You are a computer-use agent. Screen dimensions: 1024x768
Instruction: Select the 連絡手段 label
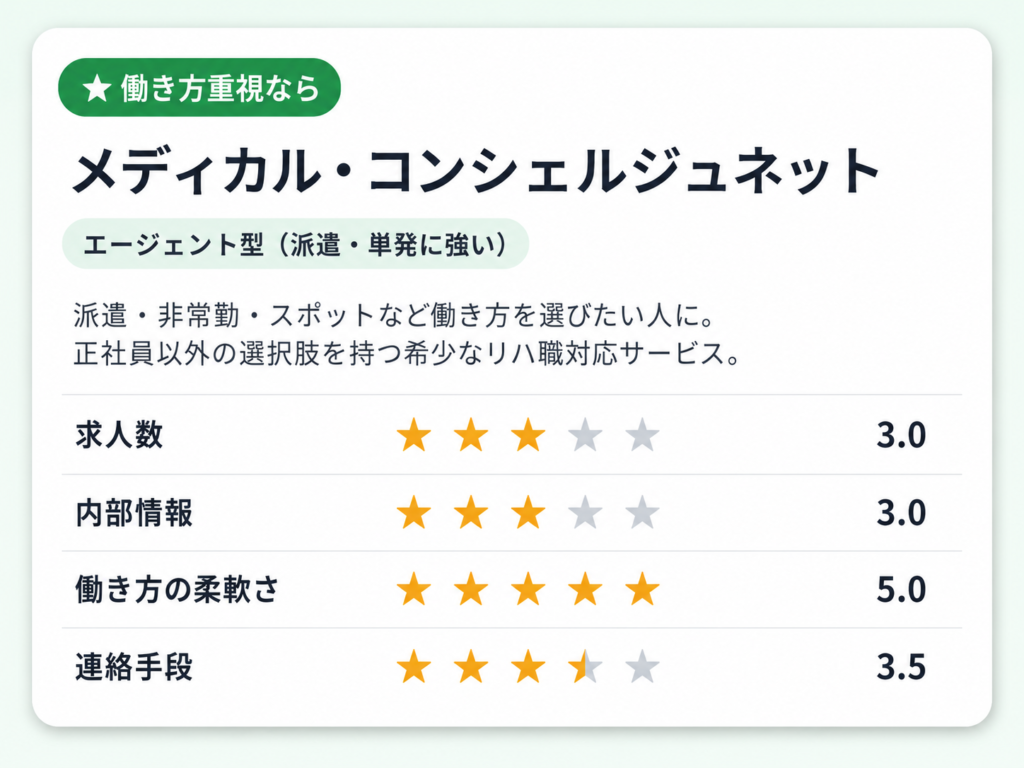point(134,667)
